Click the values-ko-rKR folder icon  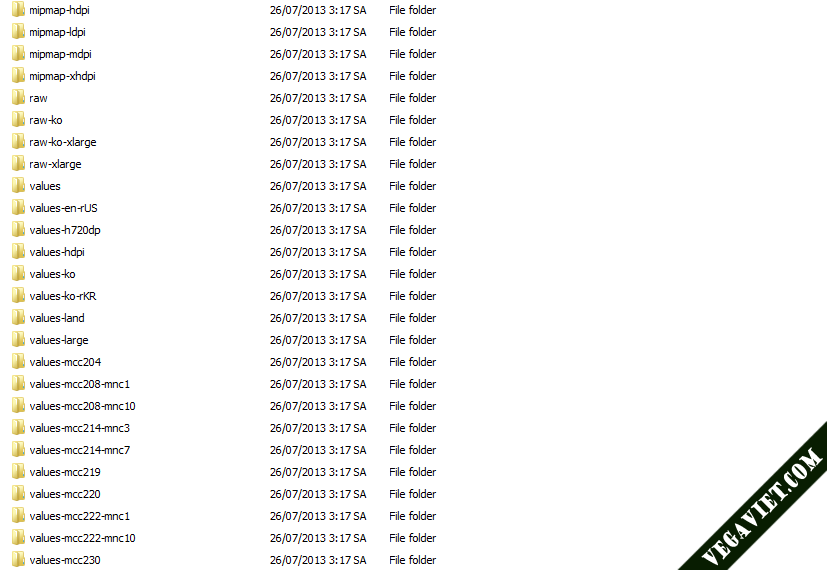18,295
